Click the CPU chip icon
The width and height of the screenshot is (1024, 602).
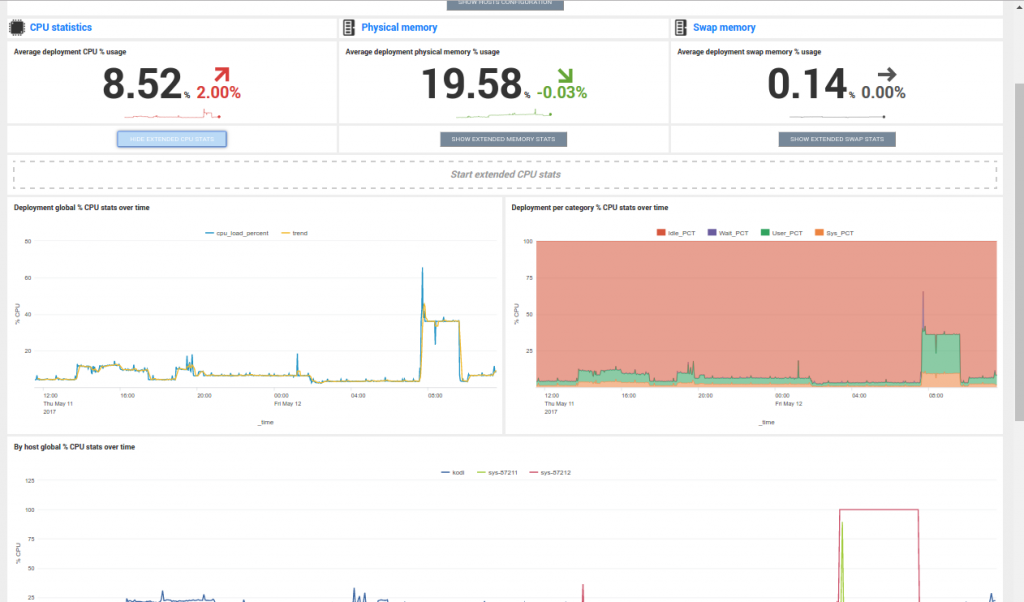click(17, 28)
